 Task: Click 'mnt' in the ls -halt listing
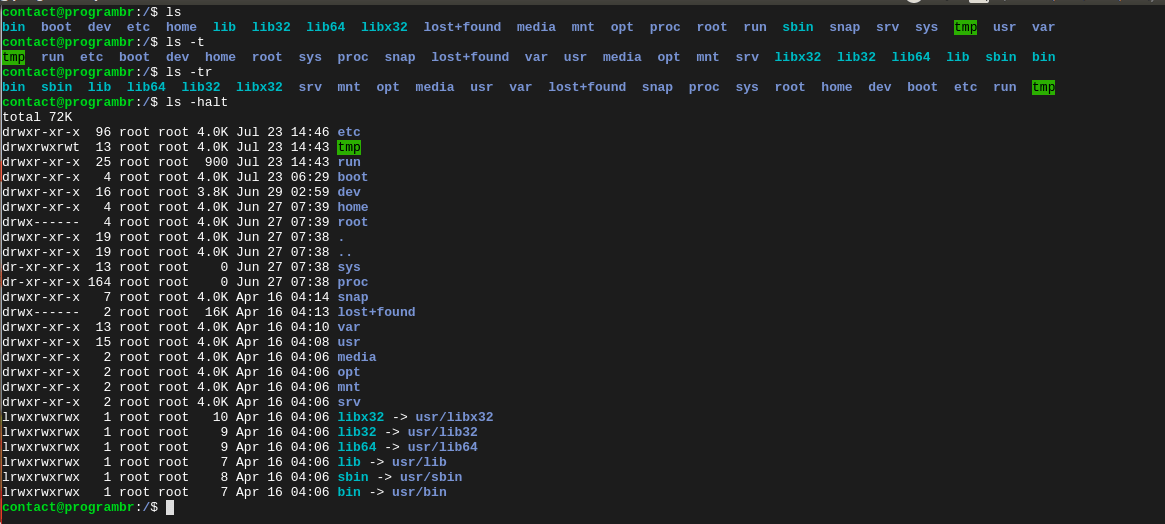pyautogui.click(x=348, y=387)
